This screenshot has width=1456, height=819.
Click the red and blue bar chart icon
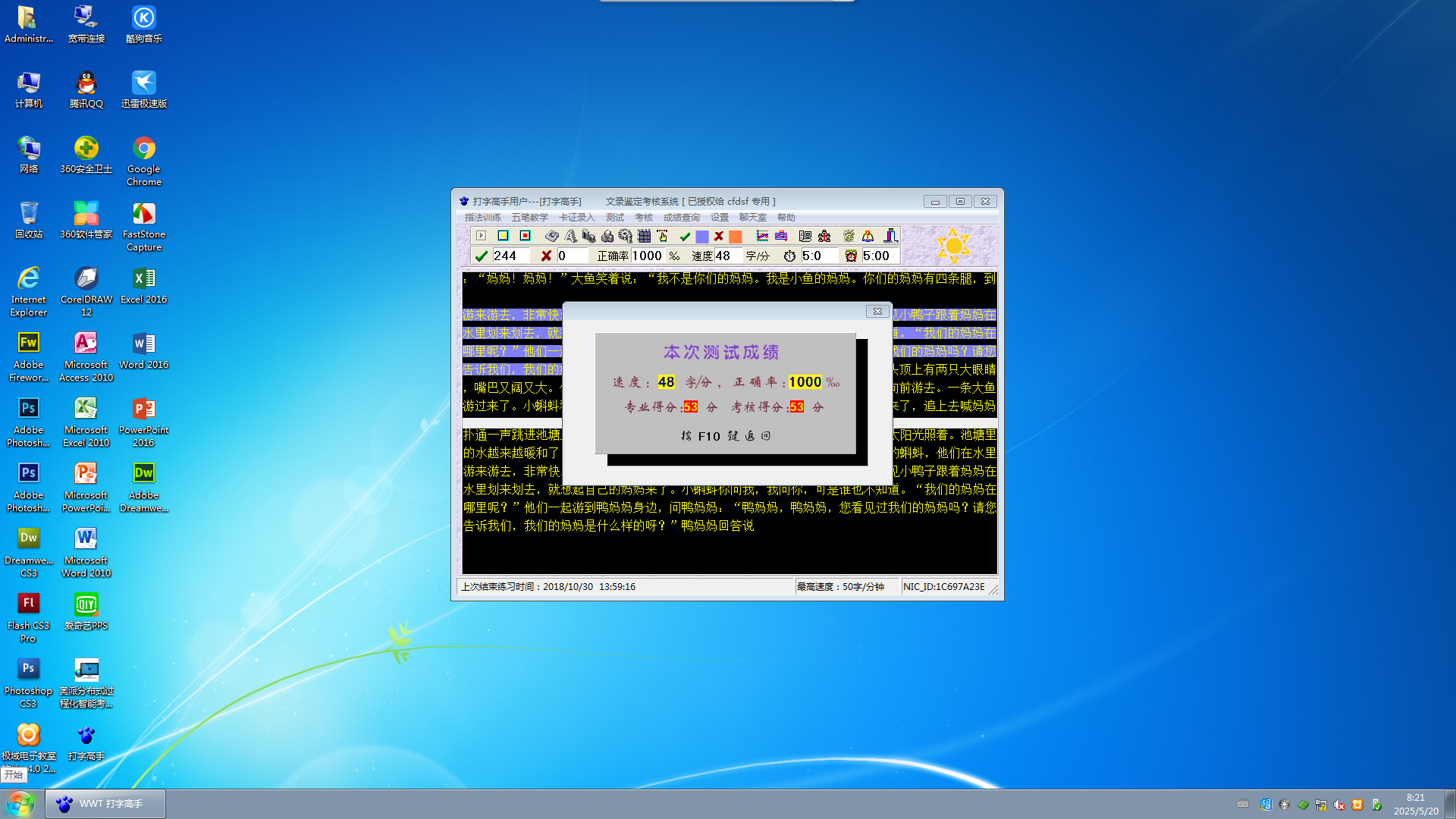(781, 236)
